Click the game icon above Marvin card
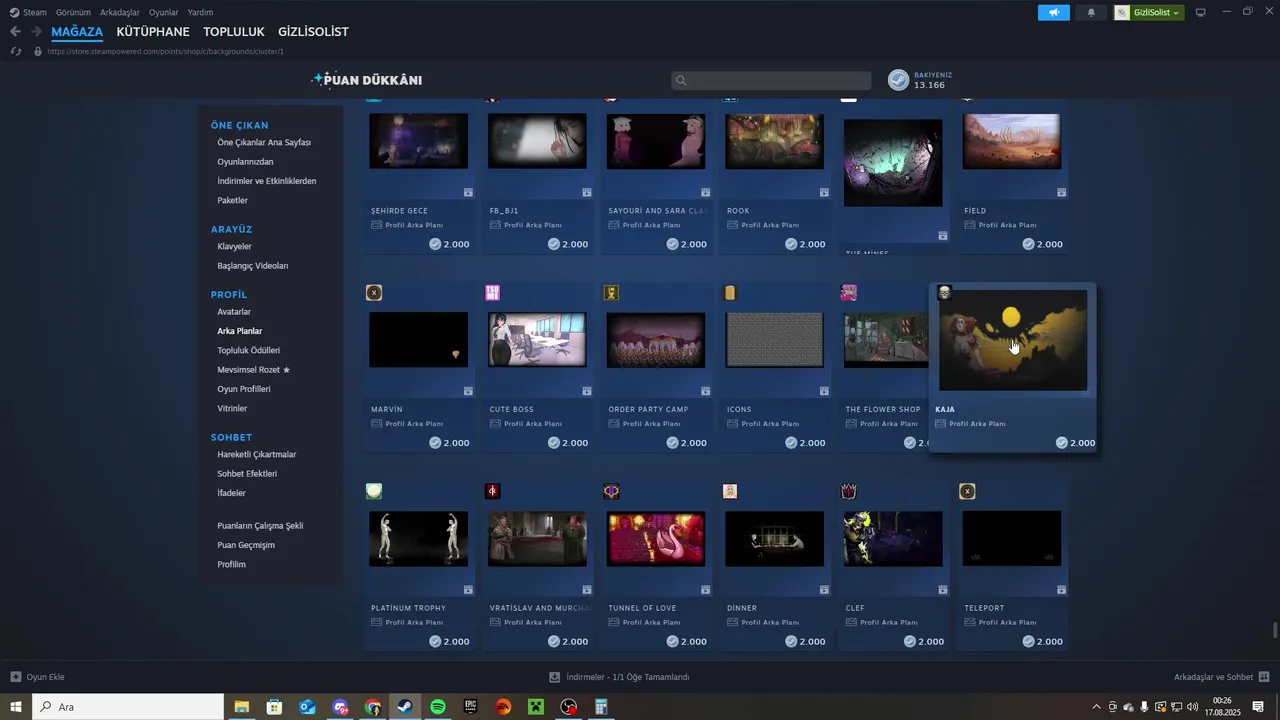1280x720 pixels. click(374, 293)
